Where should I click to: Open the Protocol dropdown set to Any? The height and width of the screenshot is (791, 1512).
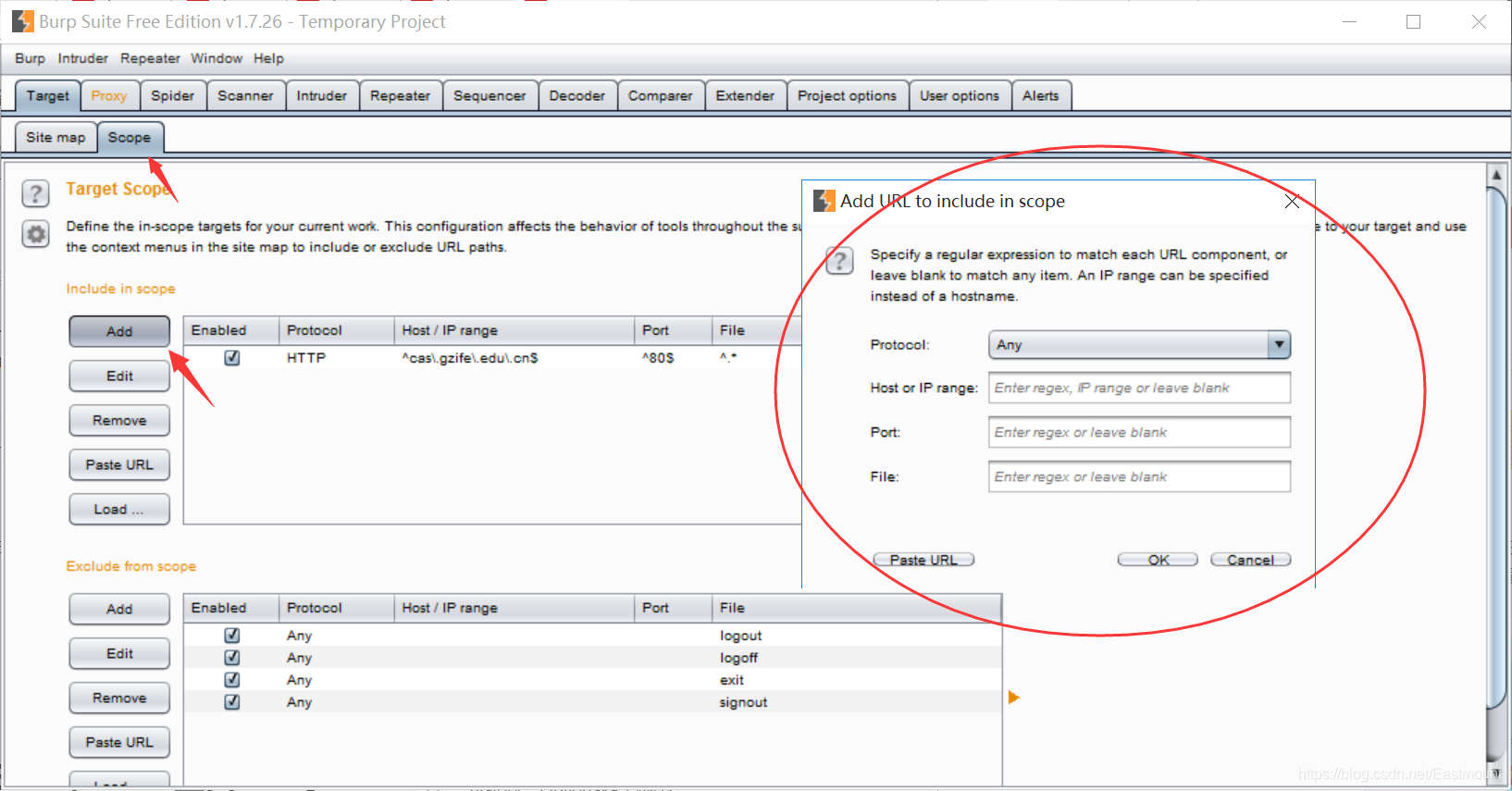pyautogui.click(x=1139, y=344)
